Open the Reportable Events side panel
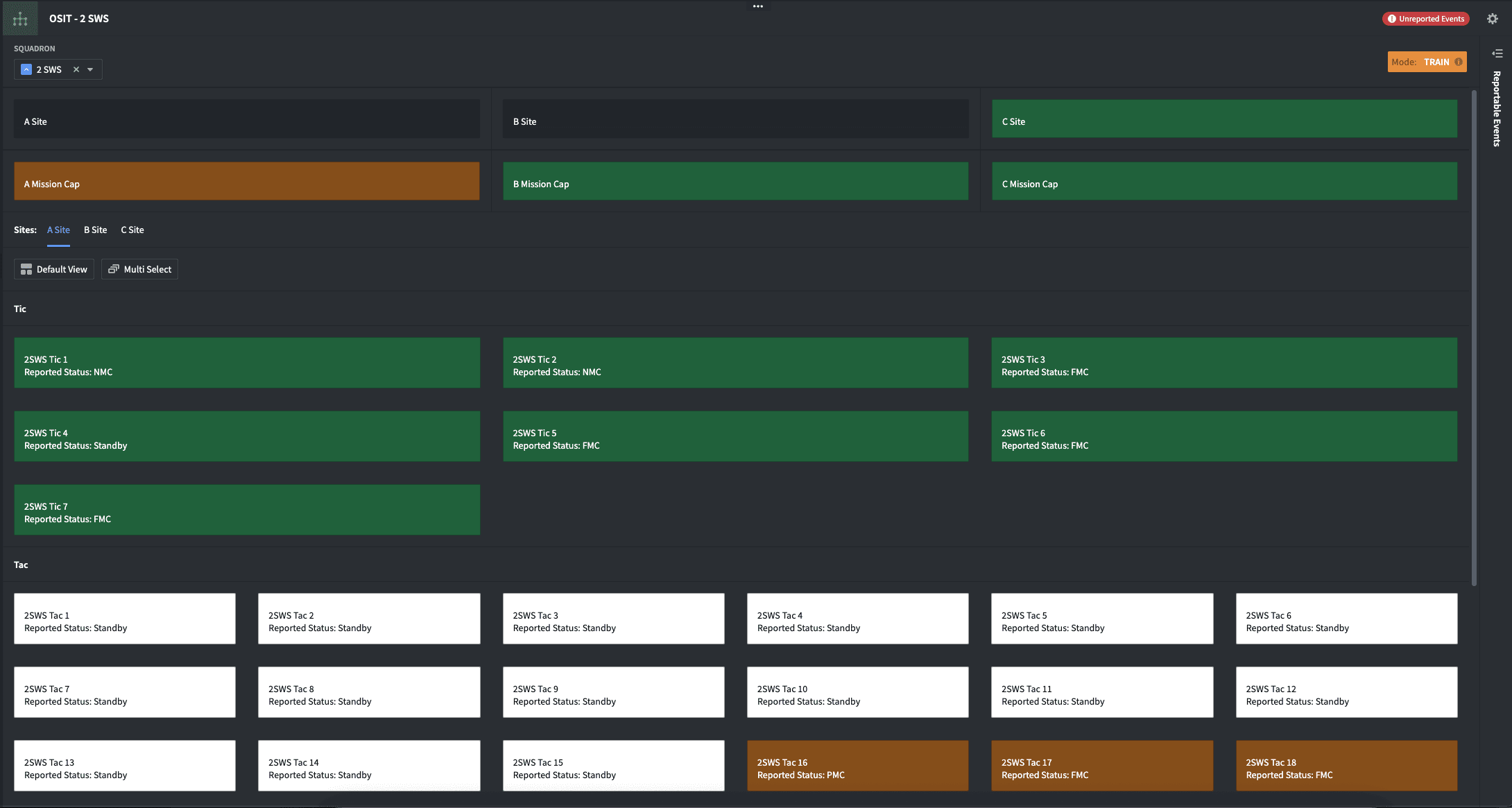This screenshot has height=808, width=1512. (x=1497, y=109)
